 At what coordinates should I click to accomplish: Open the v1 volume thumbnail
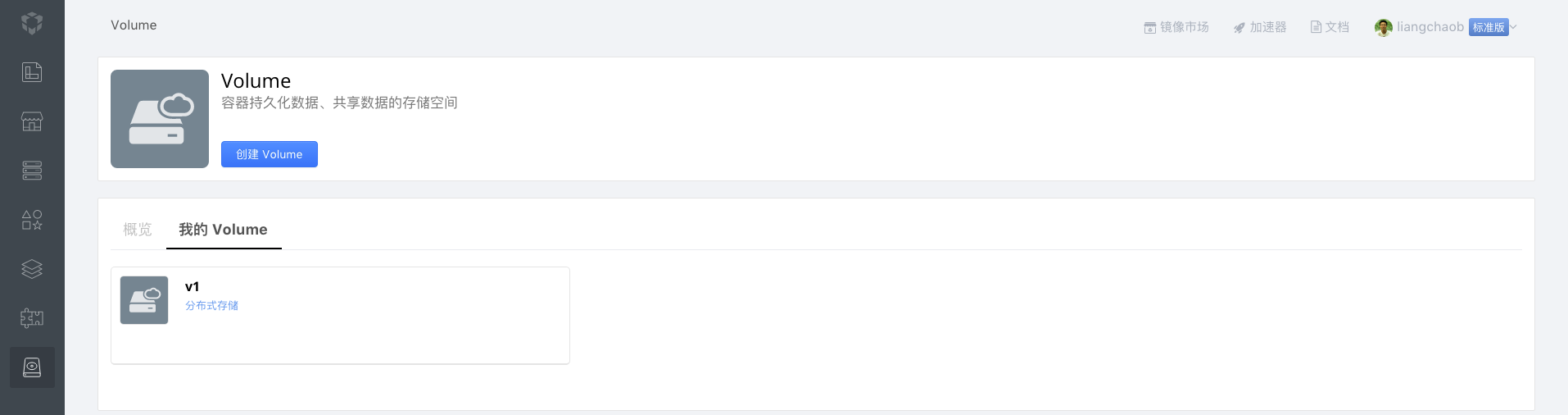(x=144, y=300)
